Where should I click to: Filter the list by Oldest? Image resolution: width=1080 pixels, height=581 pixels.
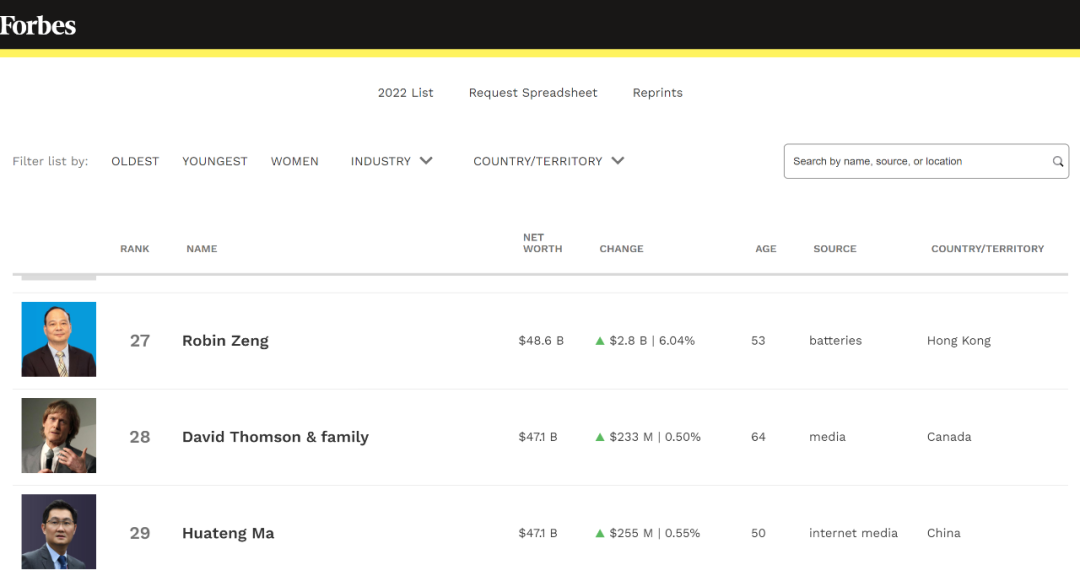[x=135, y=161]
